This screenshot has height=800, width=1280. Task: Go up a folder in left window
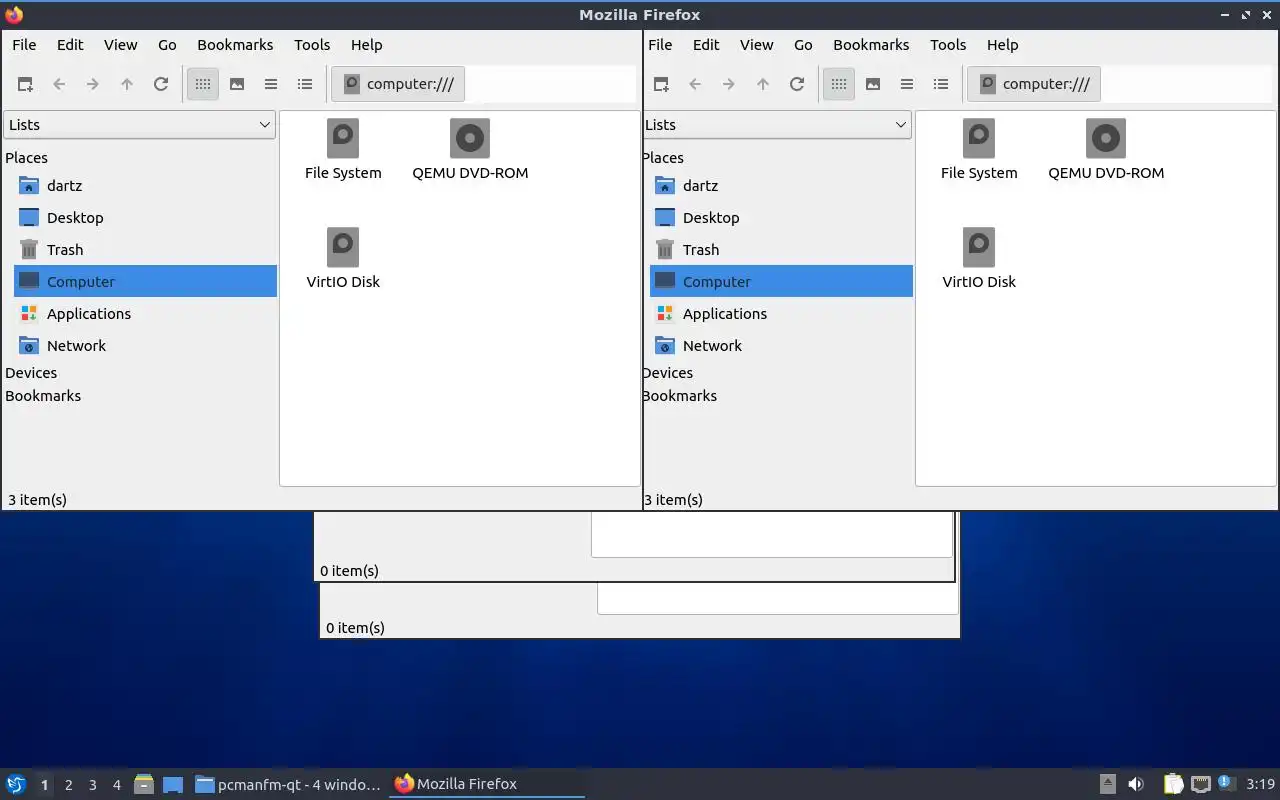tap(127, 84)
